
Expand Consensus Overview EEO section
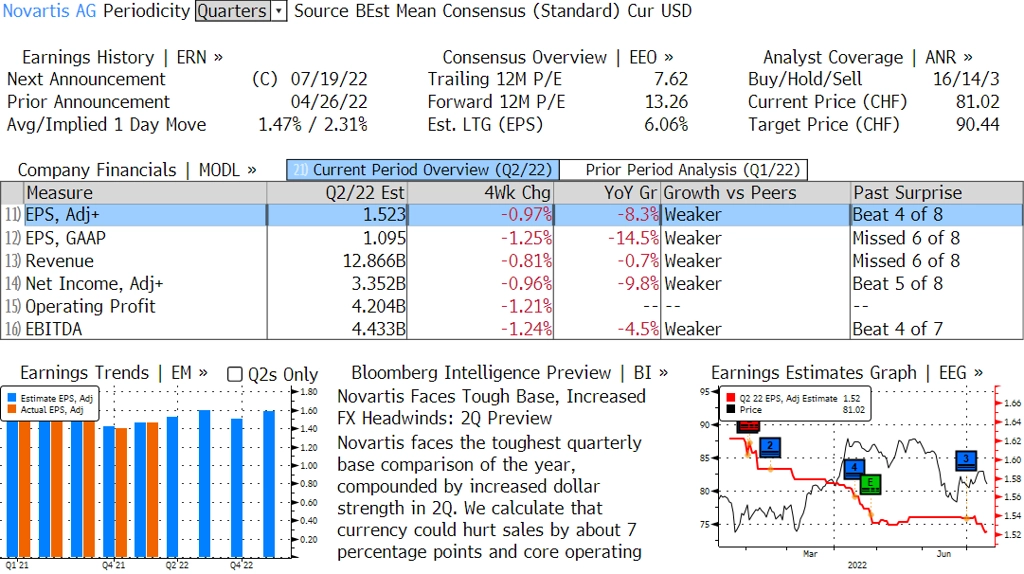pos(558,57)
